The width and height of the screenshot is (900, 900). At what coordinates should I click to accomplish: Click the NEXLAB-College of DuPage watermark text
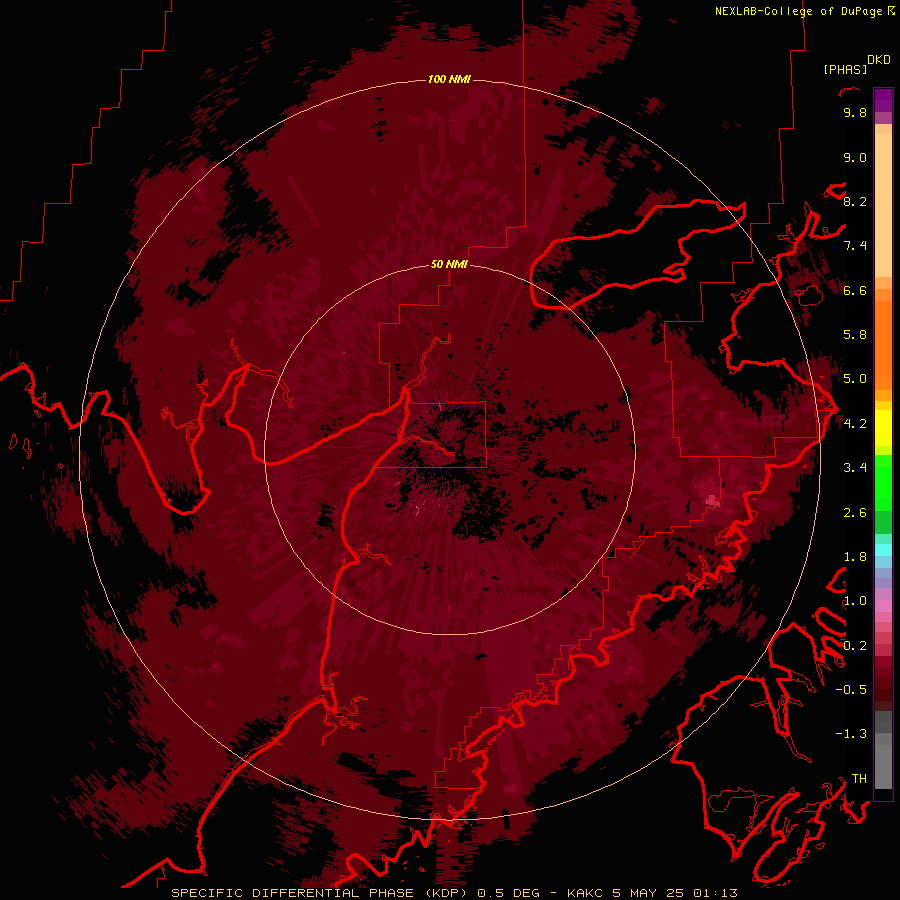point(804,11)
